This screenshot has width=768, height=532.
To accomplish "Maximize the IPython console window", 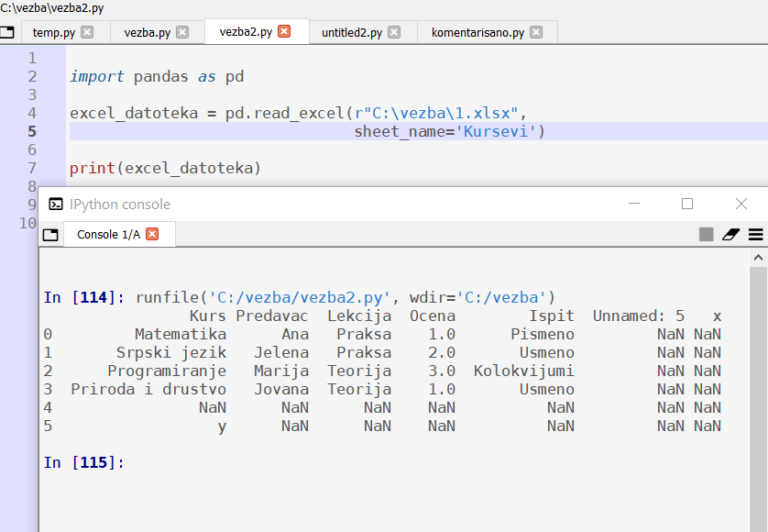I will (x=687, y=203).
